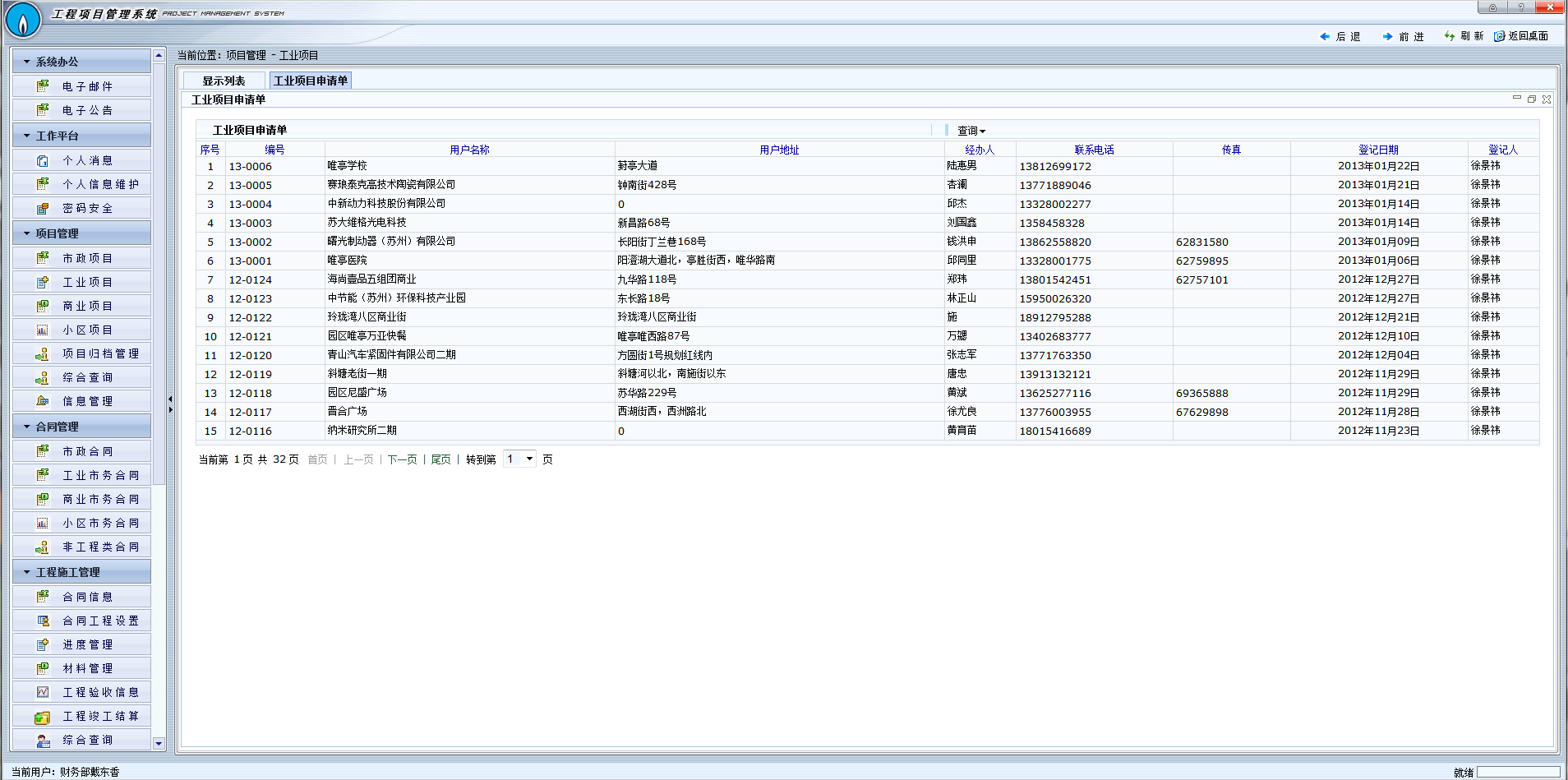The height and width of the screenshot is (780, 1568).
Task: Open the page number dropdown
Action: coord(529,459)
